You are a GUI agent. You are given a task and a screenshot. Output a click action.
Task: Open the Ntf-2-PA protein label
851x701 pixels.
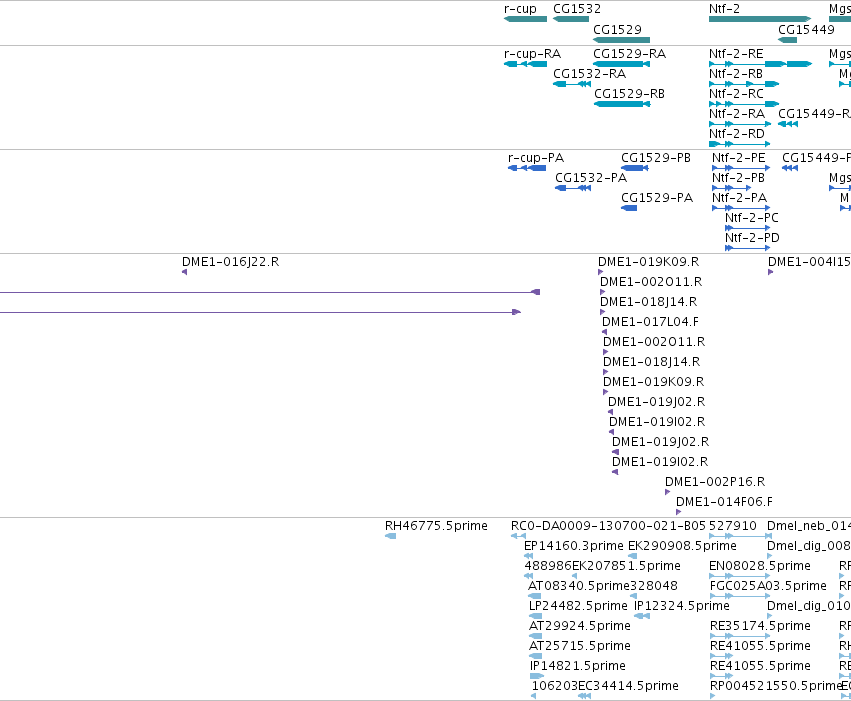739,198
